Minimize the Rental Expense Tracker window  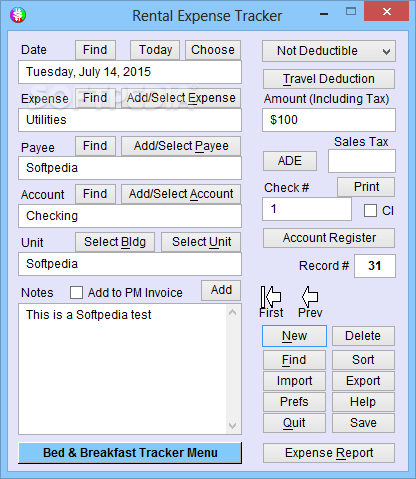(x=324, y=14)
